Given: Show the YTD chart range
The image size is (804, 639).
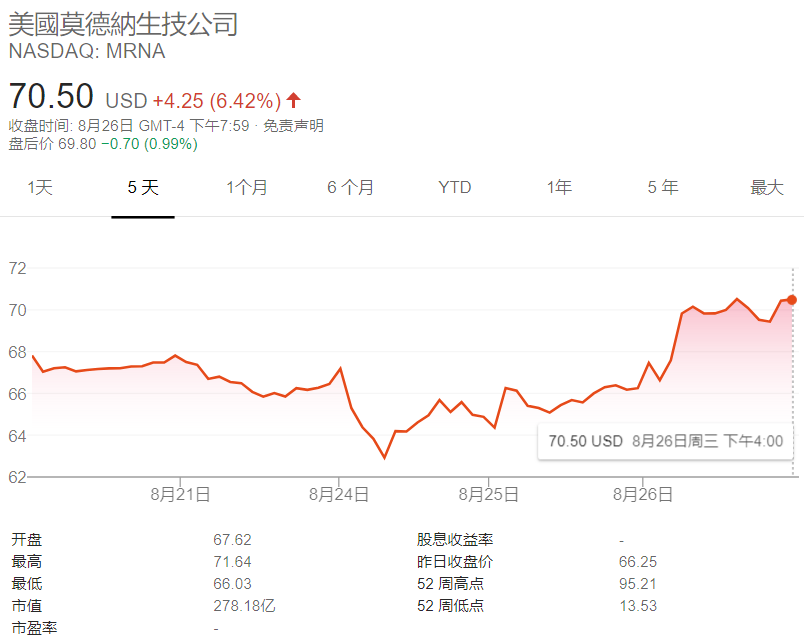Looking at the screenshot, I should (455, 187).
